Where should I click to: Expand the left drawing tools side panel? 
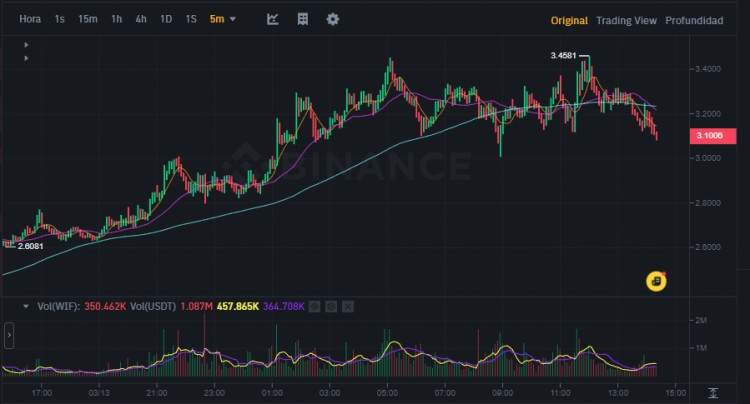(9, 335)
